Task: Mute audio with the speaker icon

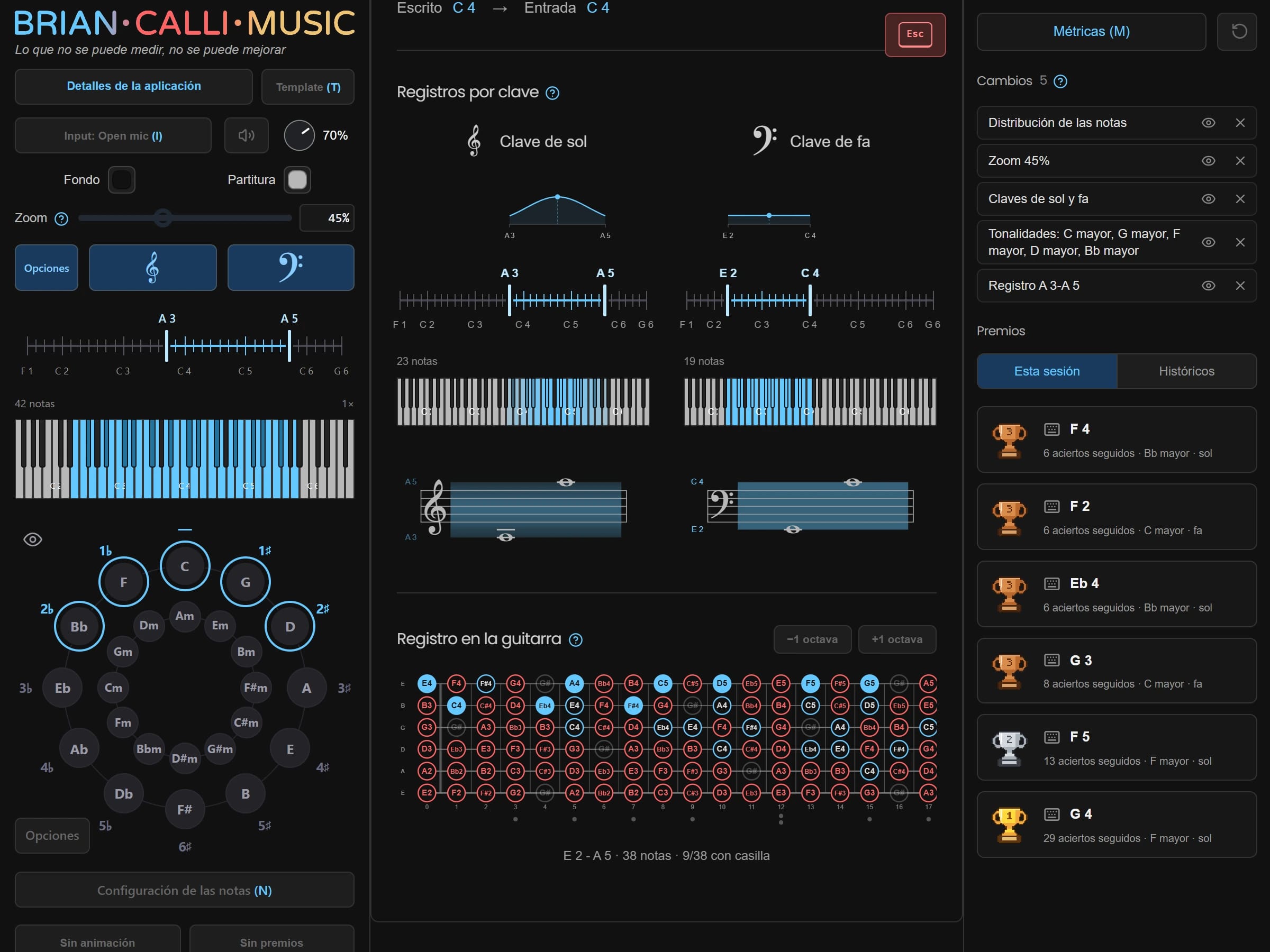Action: pyautogui.click(x=246, y=135)
